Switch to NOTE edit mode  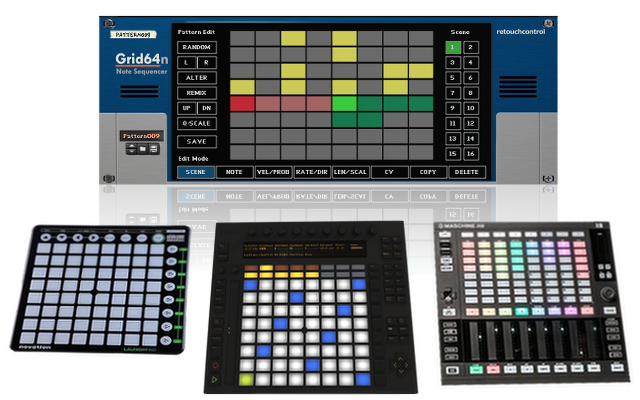(x=234, y=172)
